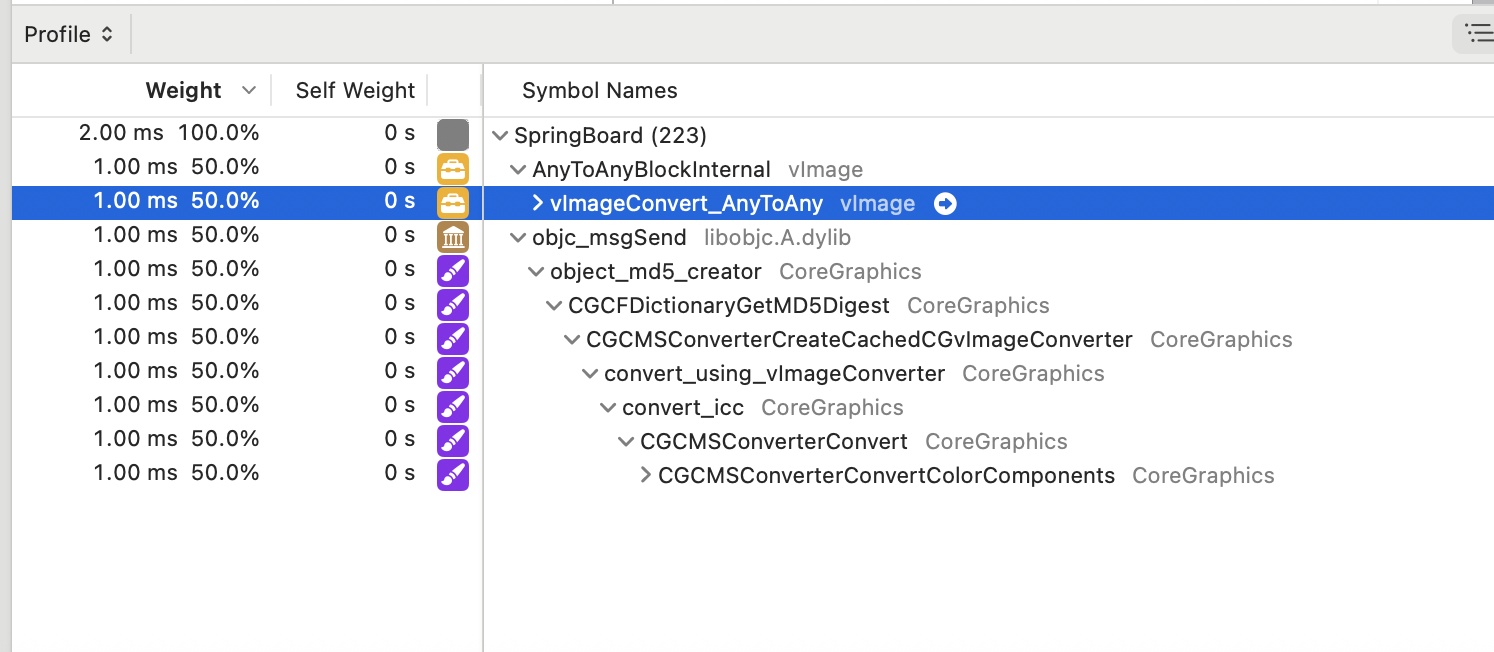Click the purple brush icon for convert_icc row
The image size is (1494, 652).
(x=453, y=407)
